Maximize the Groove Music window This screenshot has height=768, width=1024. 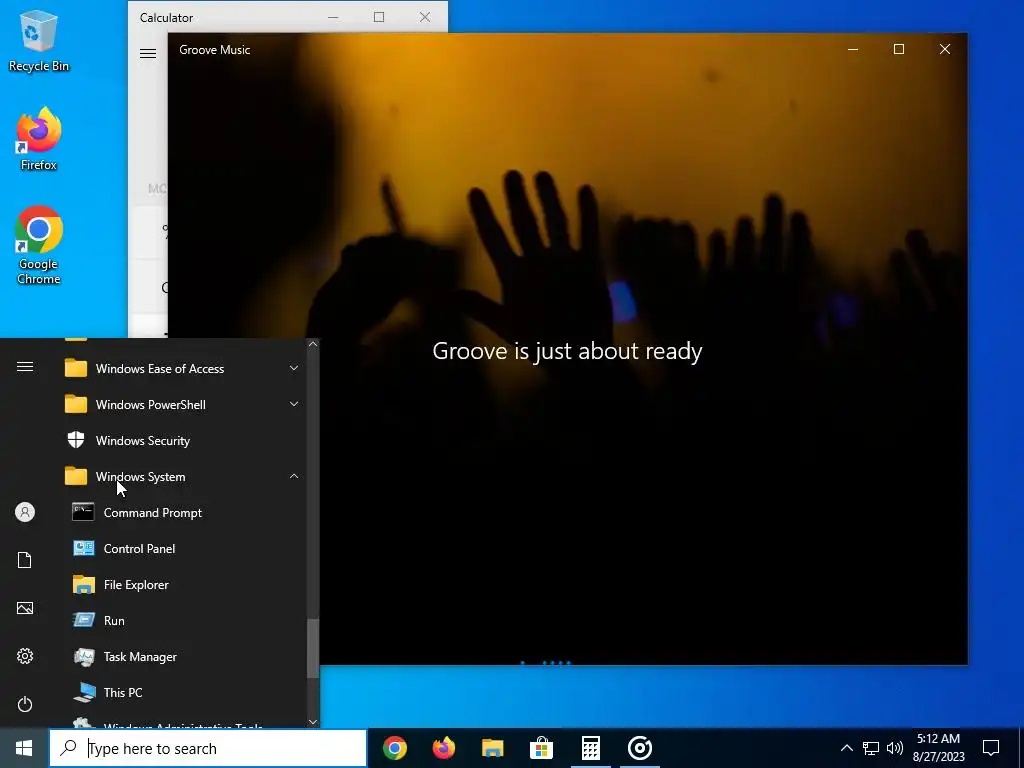click(899, 50)
